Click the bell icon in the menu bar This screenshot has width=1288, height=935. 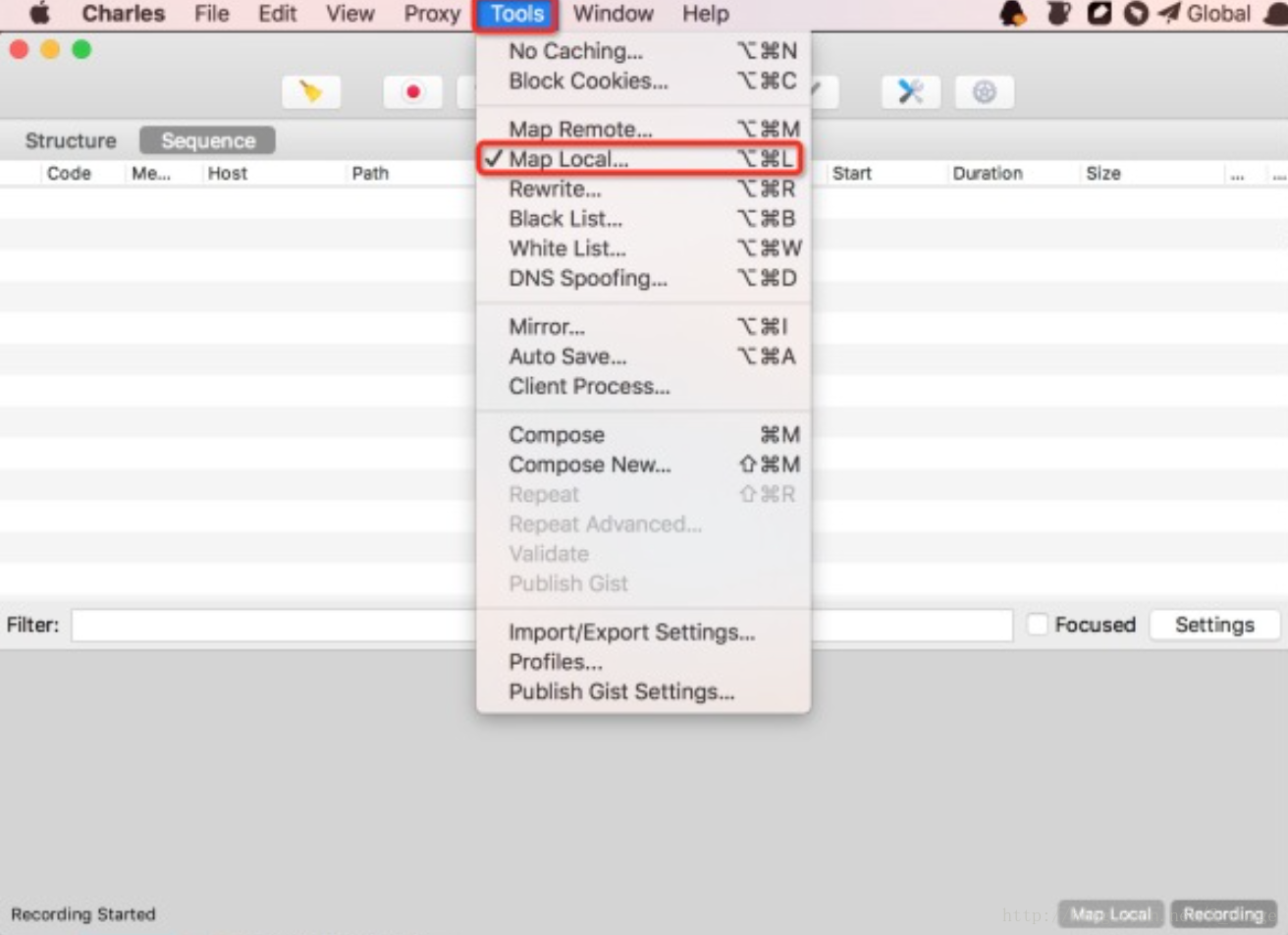1012,14
